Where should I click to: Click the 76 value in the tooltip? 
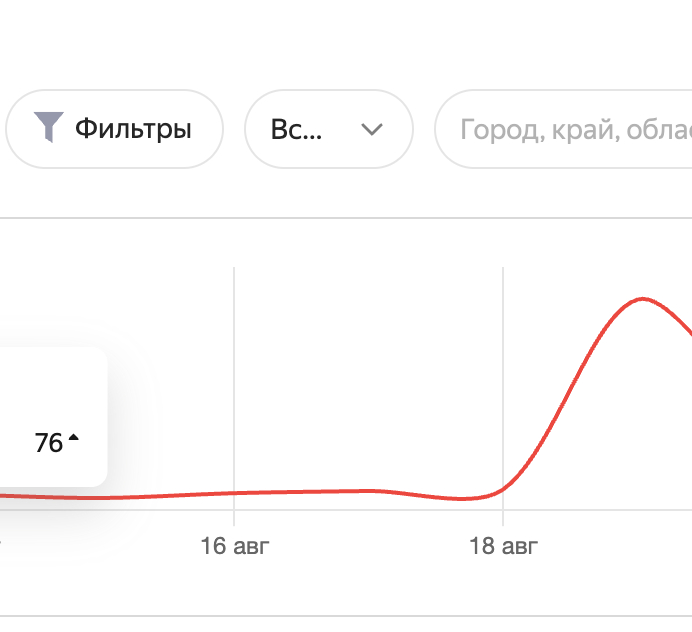[x=49, y=443]
